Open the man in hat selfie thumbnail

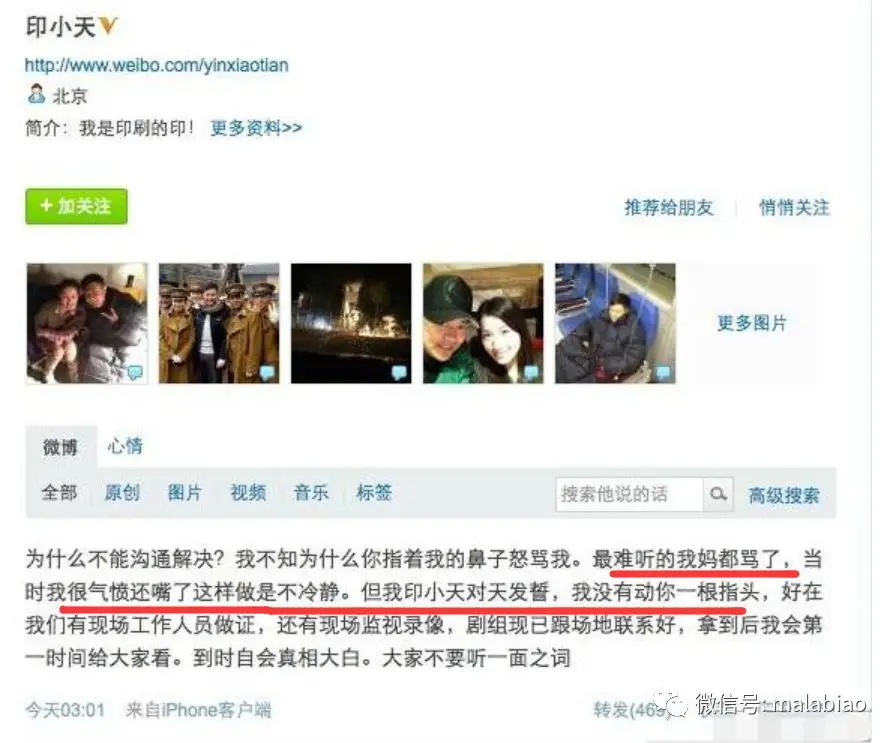coord(483,323)
